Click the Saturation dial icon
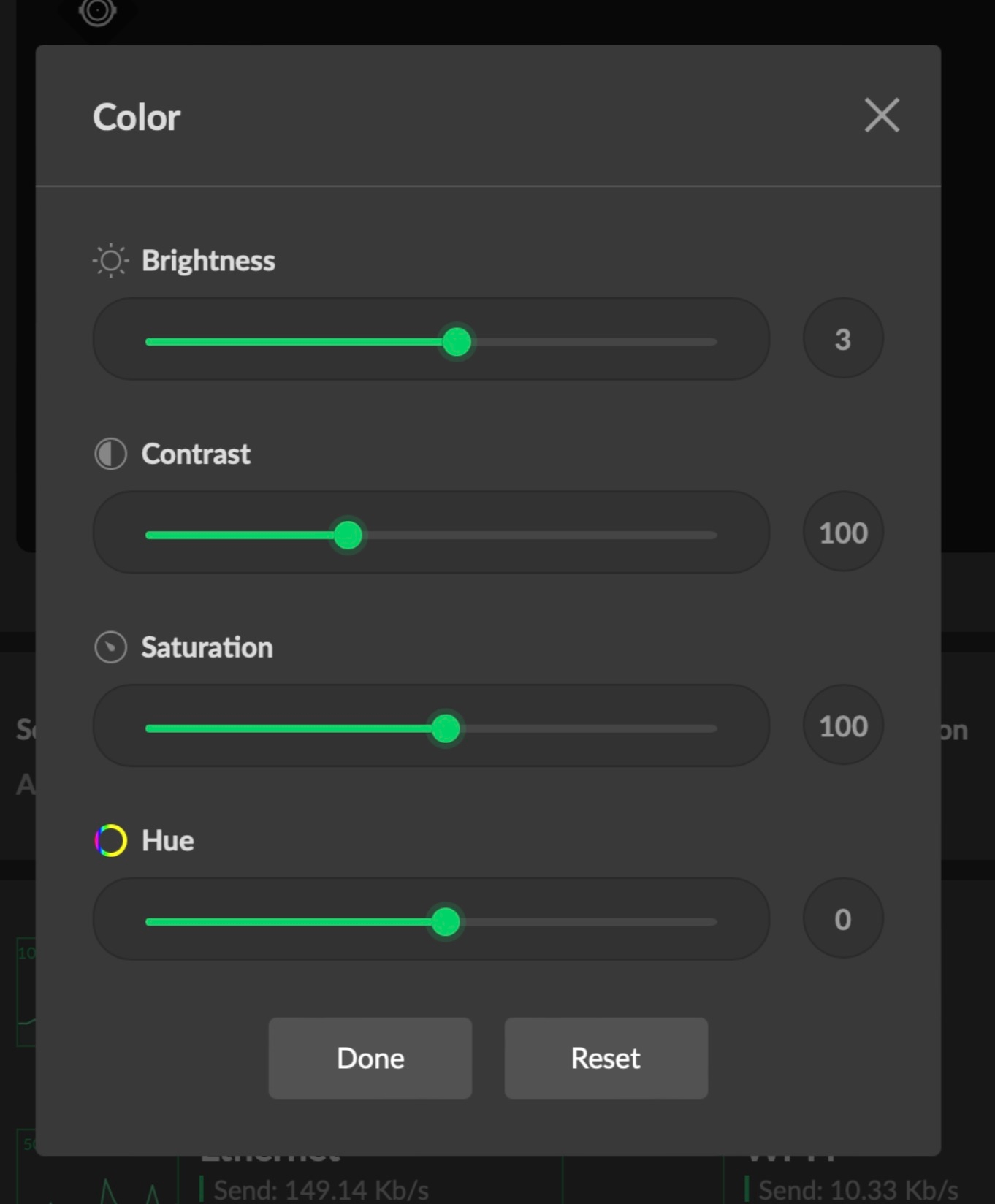This screenshot has width=995, height=1204. click(x=110, y=647)
